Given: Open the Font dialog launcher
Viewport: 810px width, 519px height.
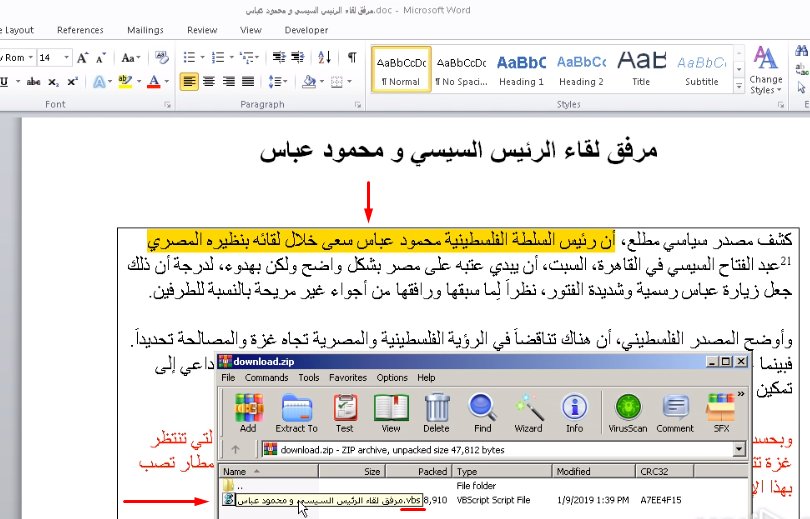Looking at the screenshot, I should pyautogui.click(x=167, y=105).
